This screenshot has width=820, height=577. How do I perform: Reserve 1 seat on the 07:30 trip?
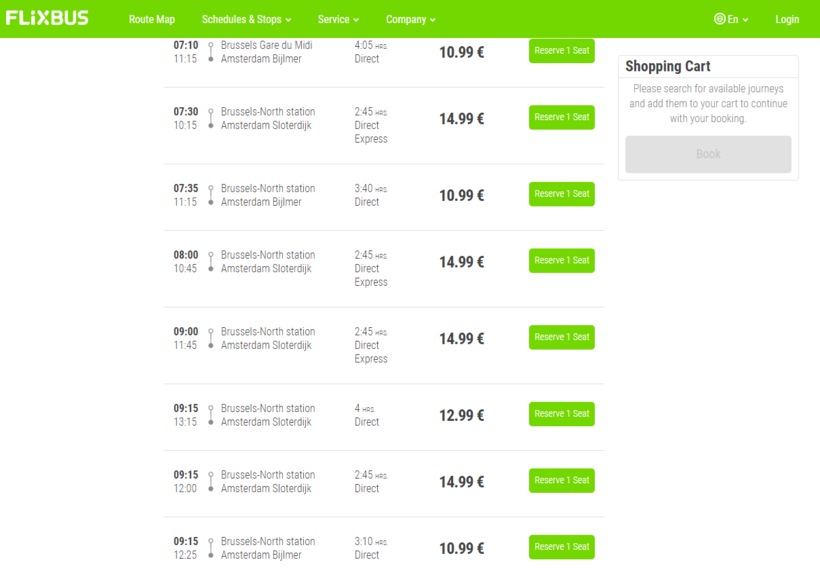tap(562, 117)
